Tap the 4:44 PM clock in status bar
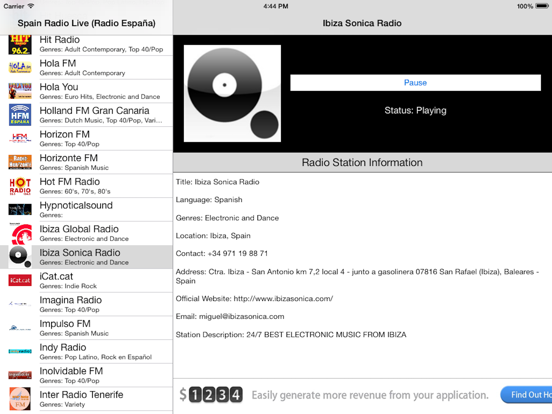 276,6
